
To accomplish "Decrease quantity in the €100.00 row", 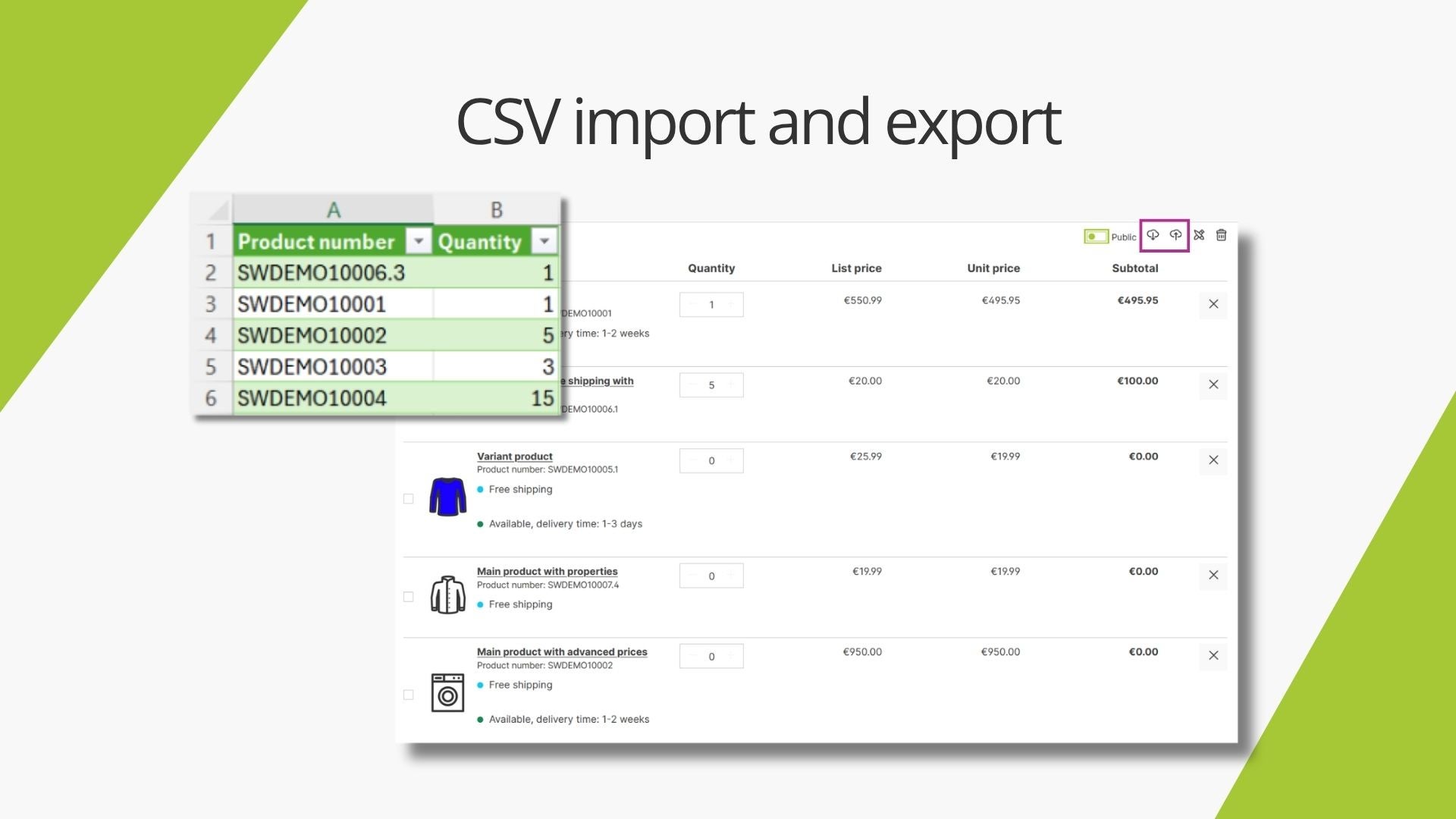I will [692, 385].
